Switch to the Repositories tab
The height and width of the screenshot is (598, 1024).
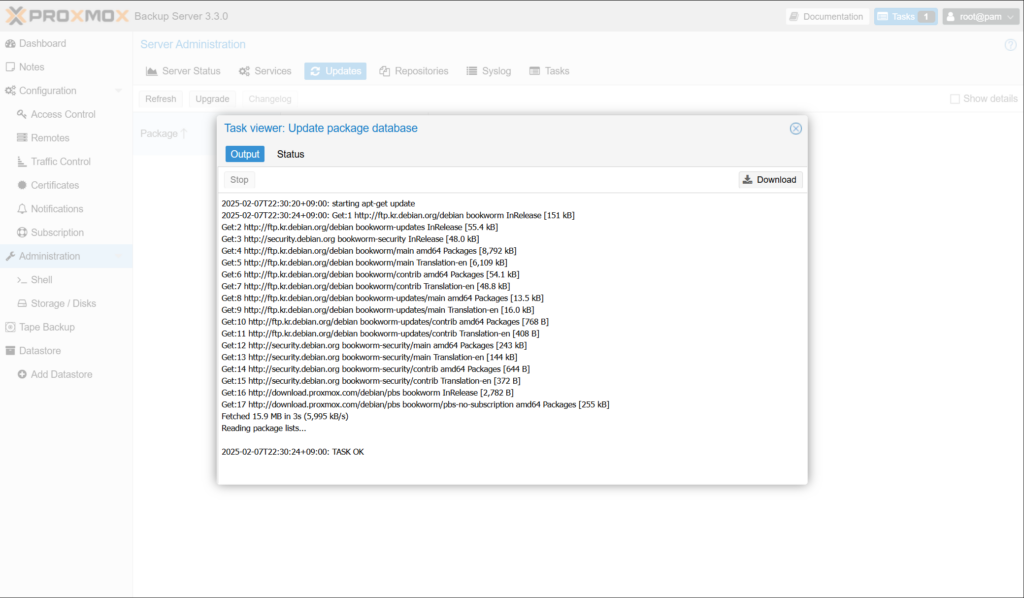click(413, 71)
